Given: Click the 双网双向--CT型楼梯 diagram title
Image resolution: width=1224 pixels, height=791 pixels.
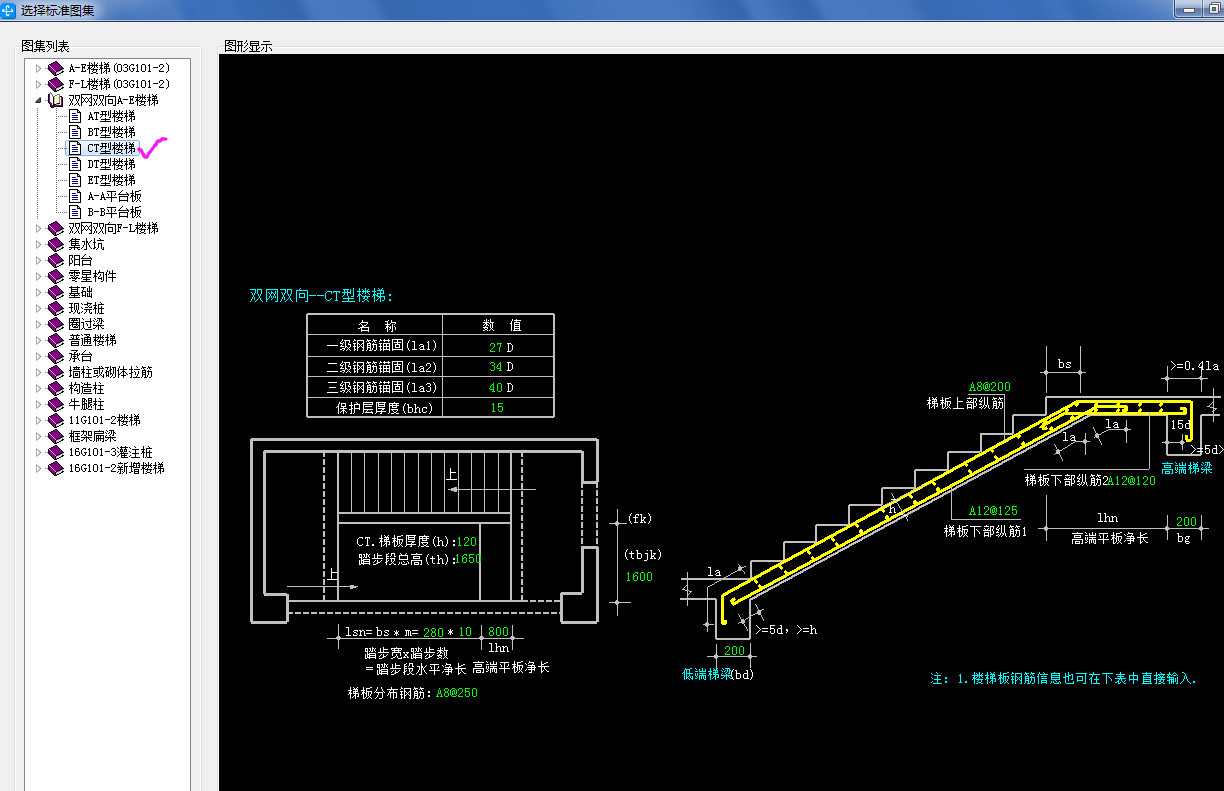Looking at the screenshot, I should (322, 296).
